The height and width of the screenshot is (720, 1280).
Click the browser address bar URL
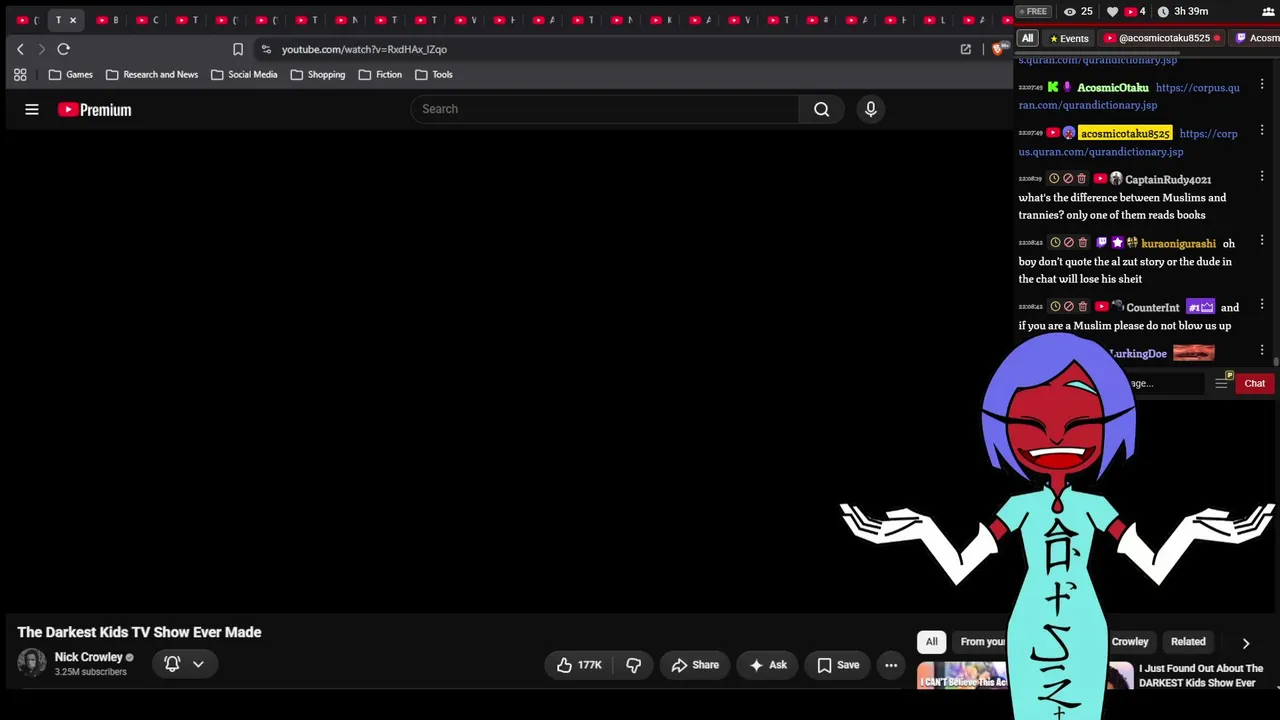(364, 49)
